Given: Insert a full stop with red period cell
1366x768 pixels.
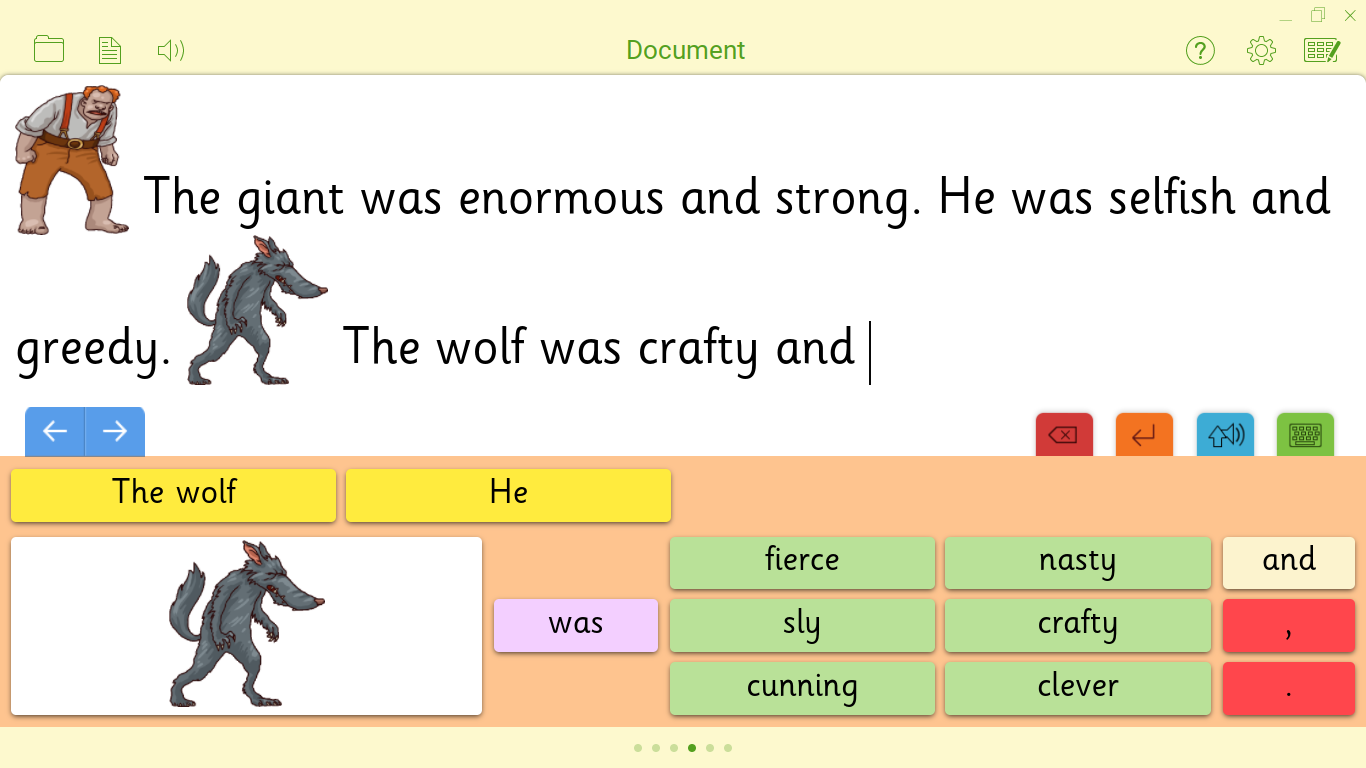Looking at the screenshot, I should 1288,688.
